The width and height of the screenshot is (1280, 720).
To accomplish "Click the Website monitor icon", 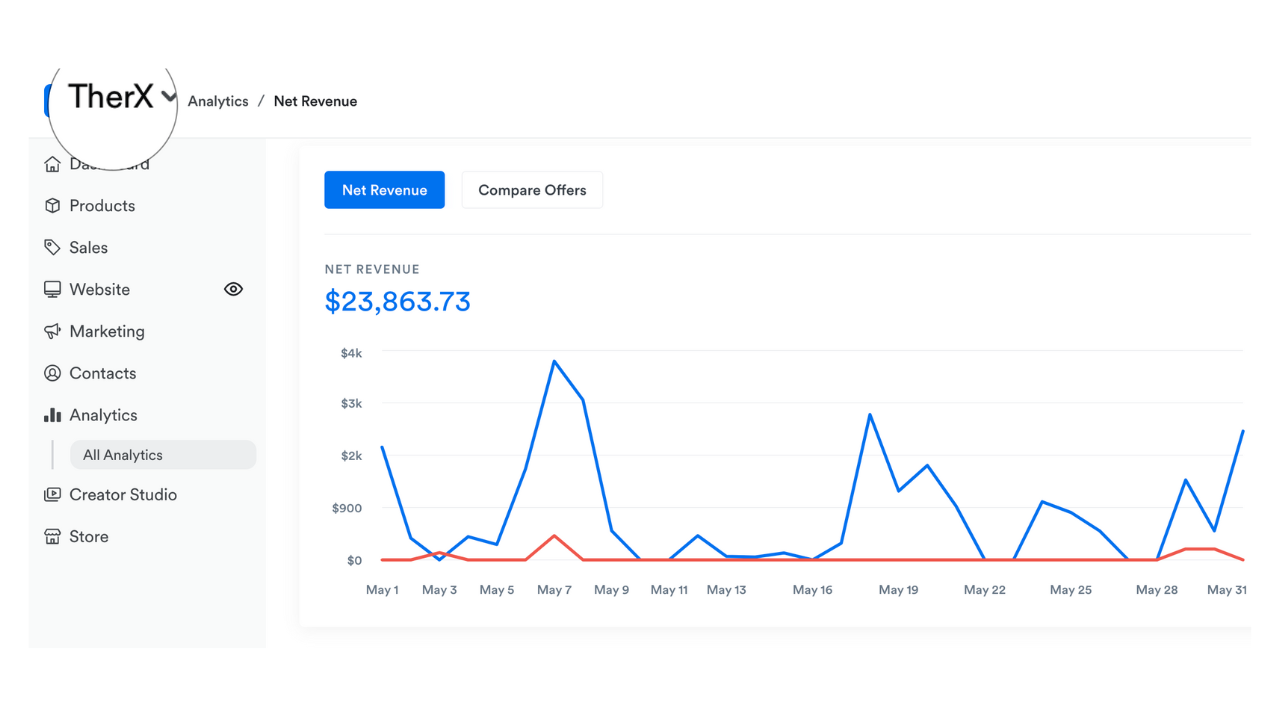I will tap(53, 289).
